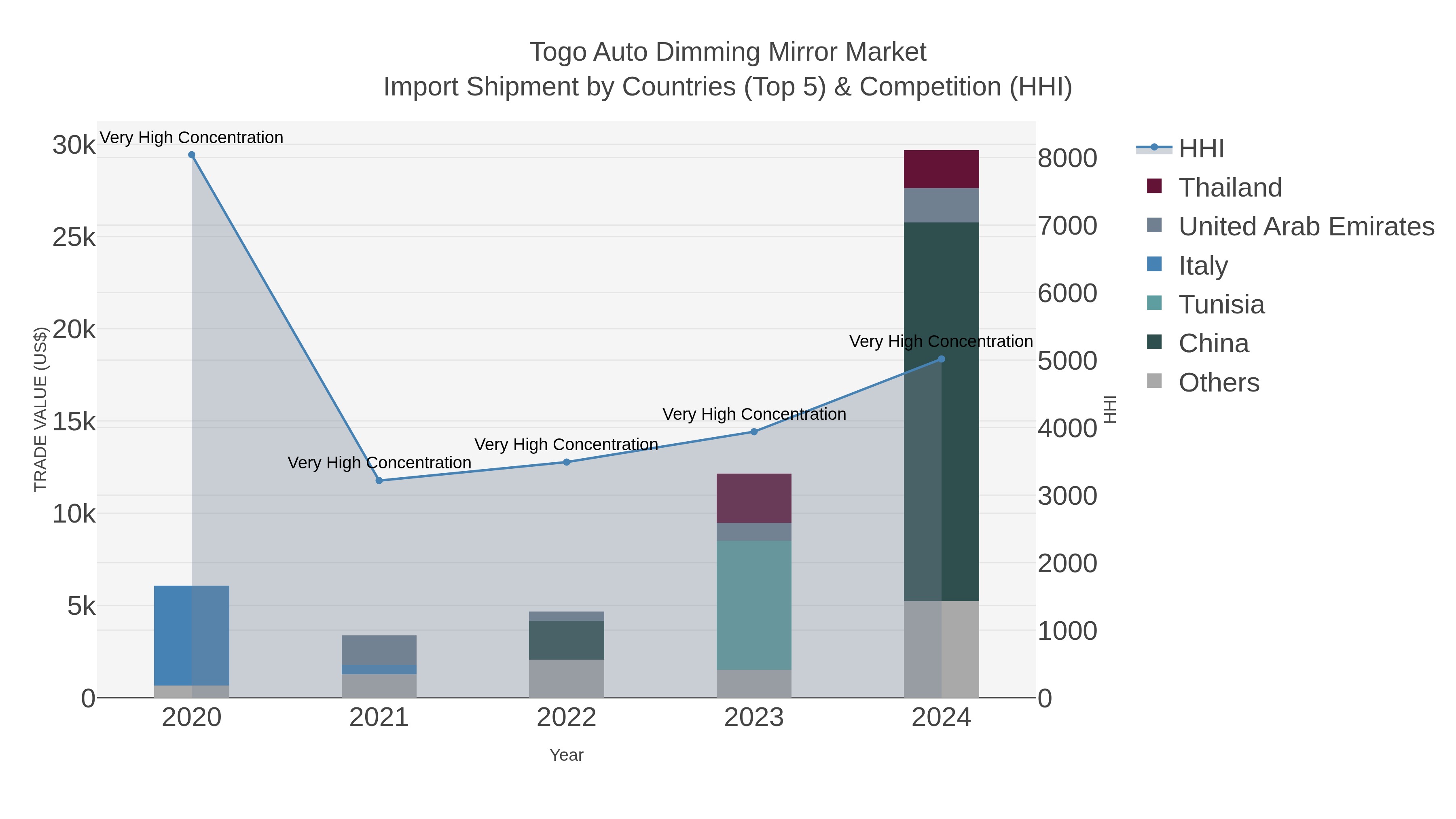Click the Others bar segment for 2021
1456x819 pixels.
379,686
